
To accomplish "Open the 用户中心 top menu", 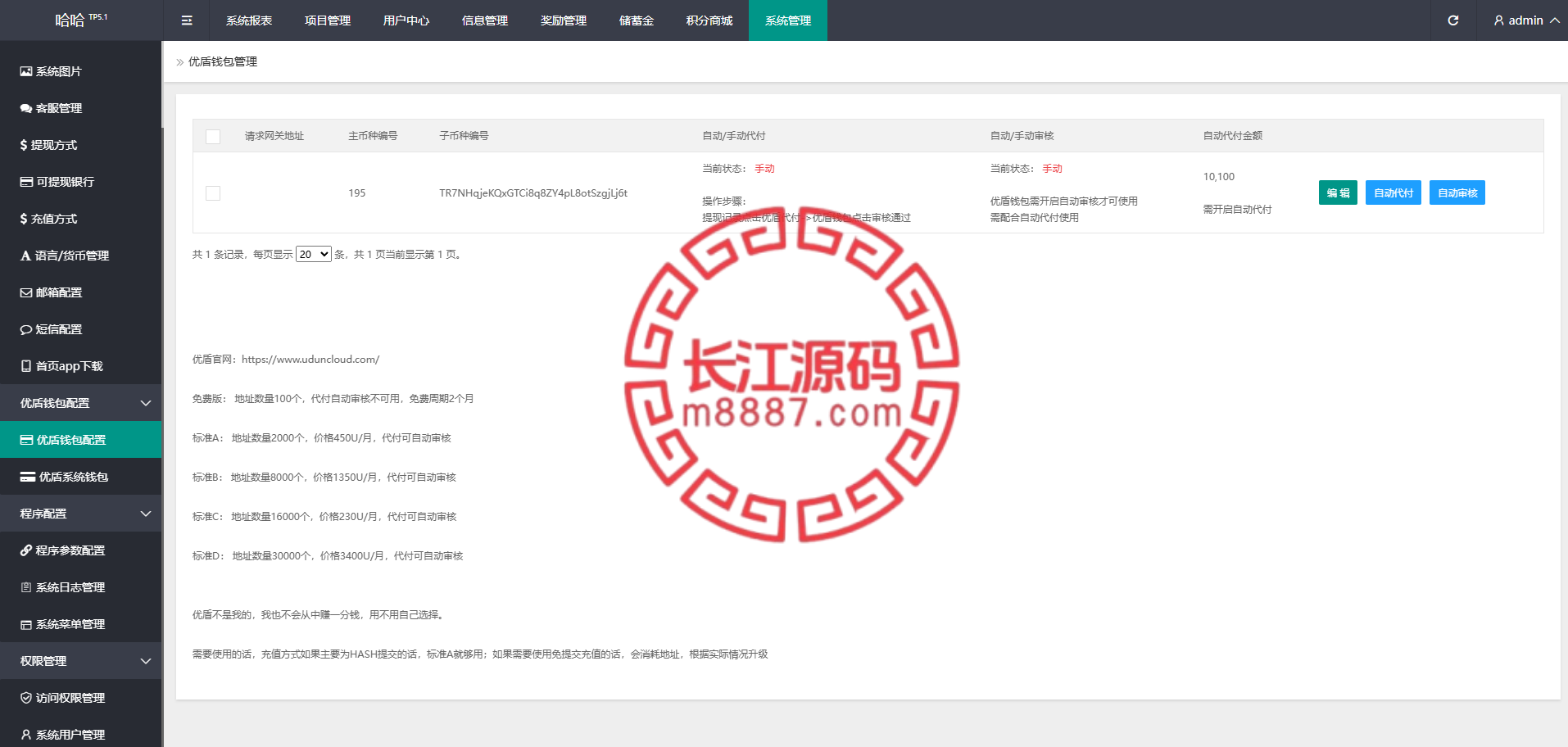I will 406,20.
